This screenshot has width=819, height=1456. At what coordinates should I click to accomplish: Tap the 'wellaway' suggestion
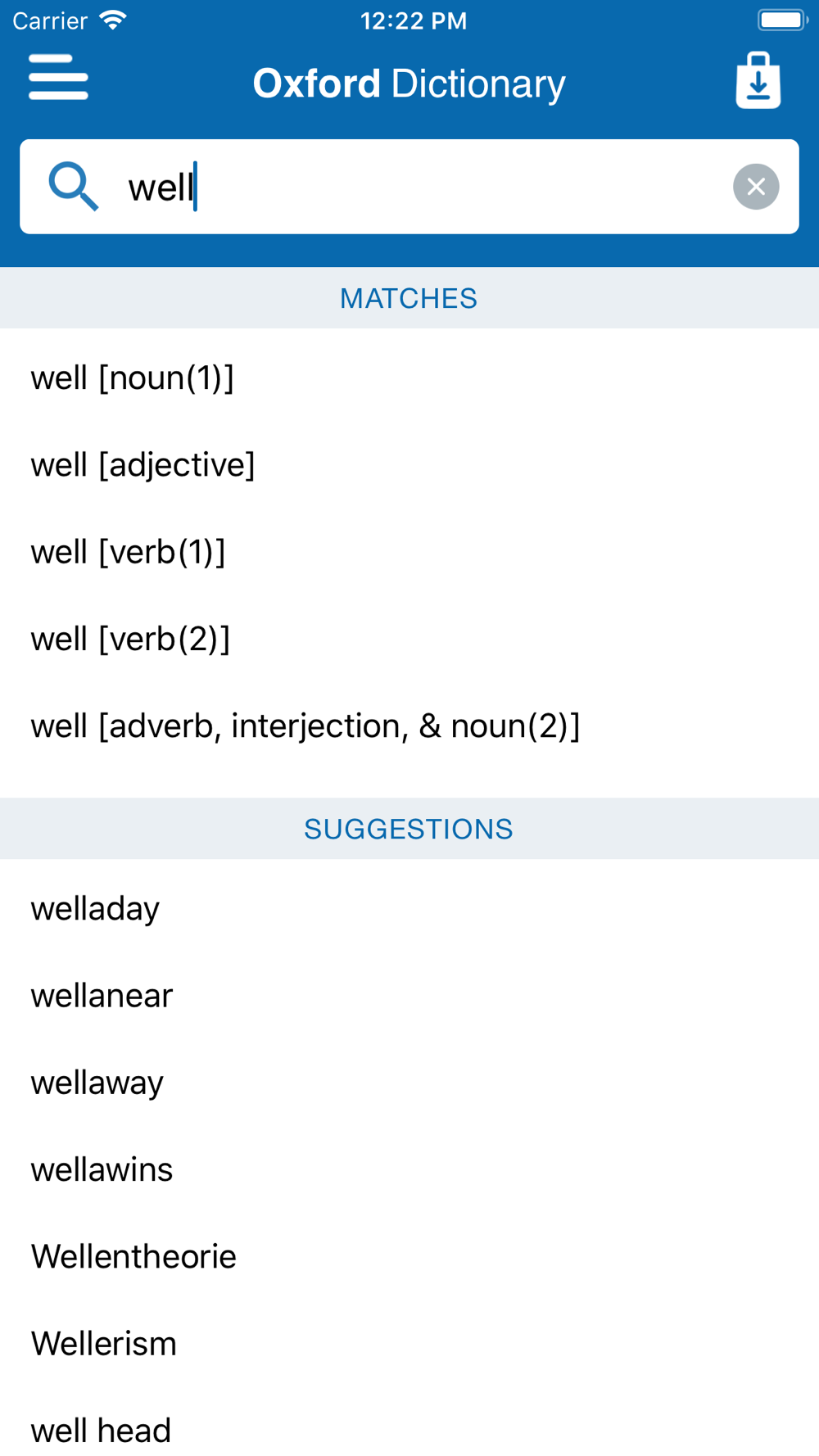[x=409, y=1082]
